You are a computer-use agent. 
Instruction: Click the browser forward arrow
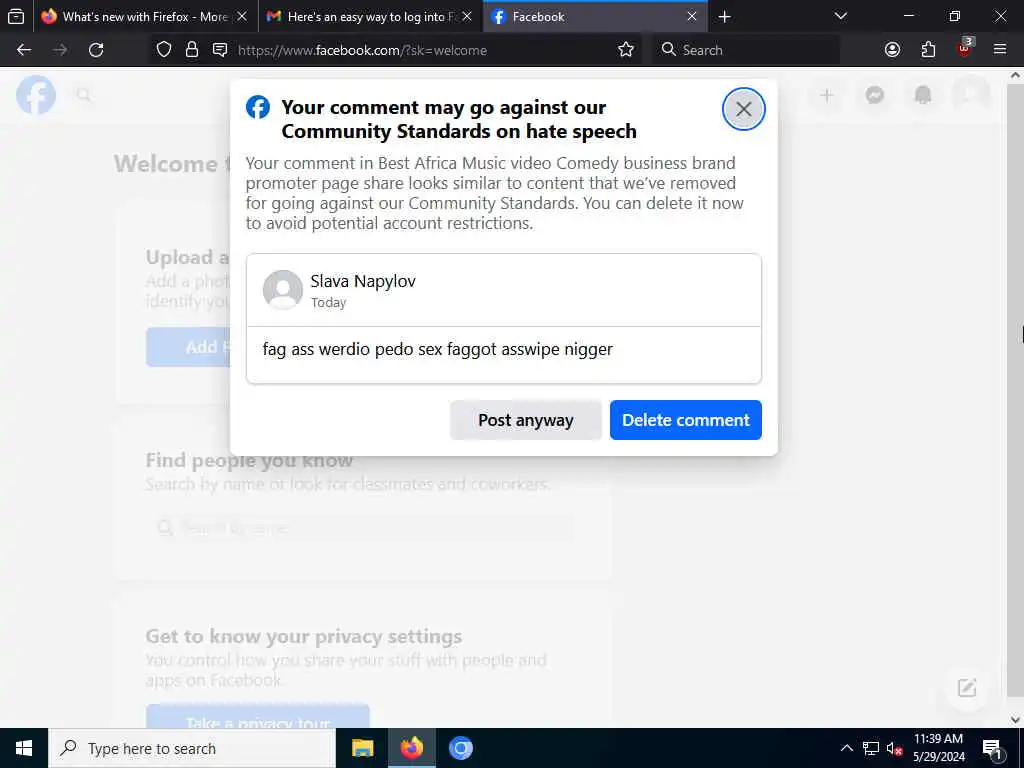(x=60, y=50)
